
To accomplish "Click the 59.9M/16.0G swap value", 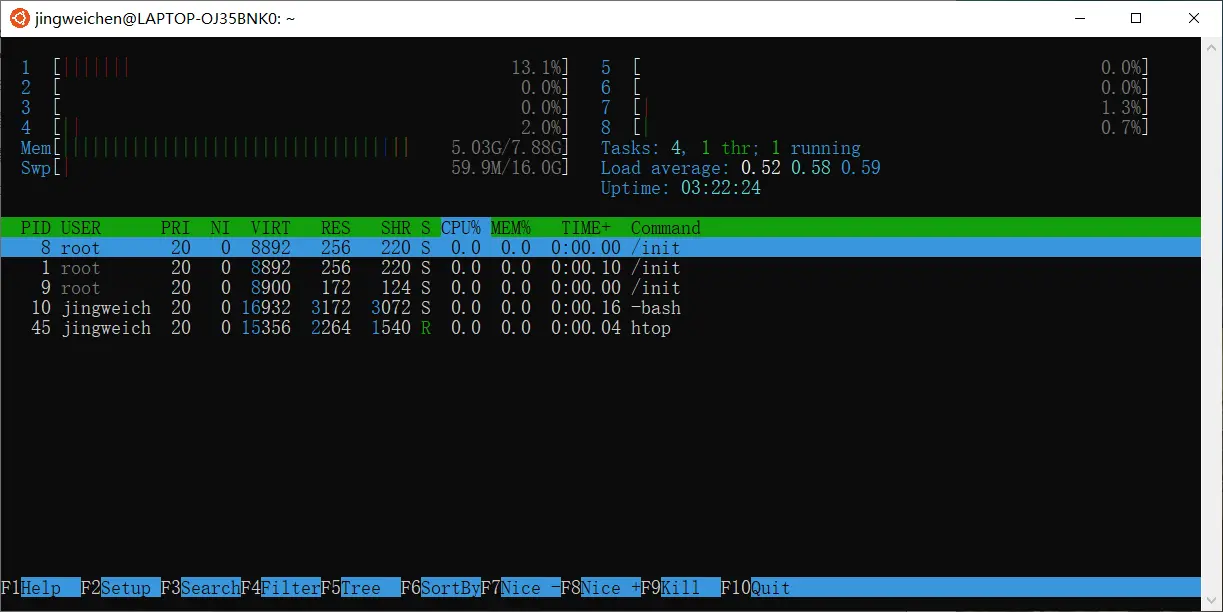I will click(x=506, y=168).
